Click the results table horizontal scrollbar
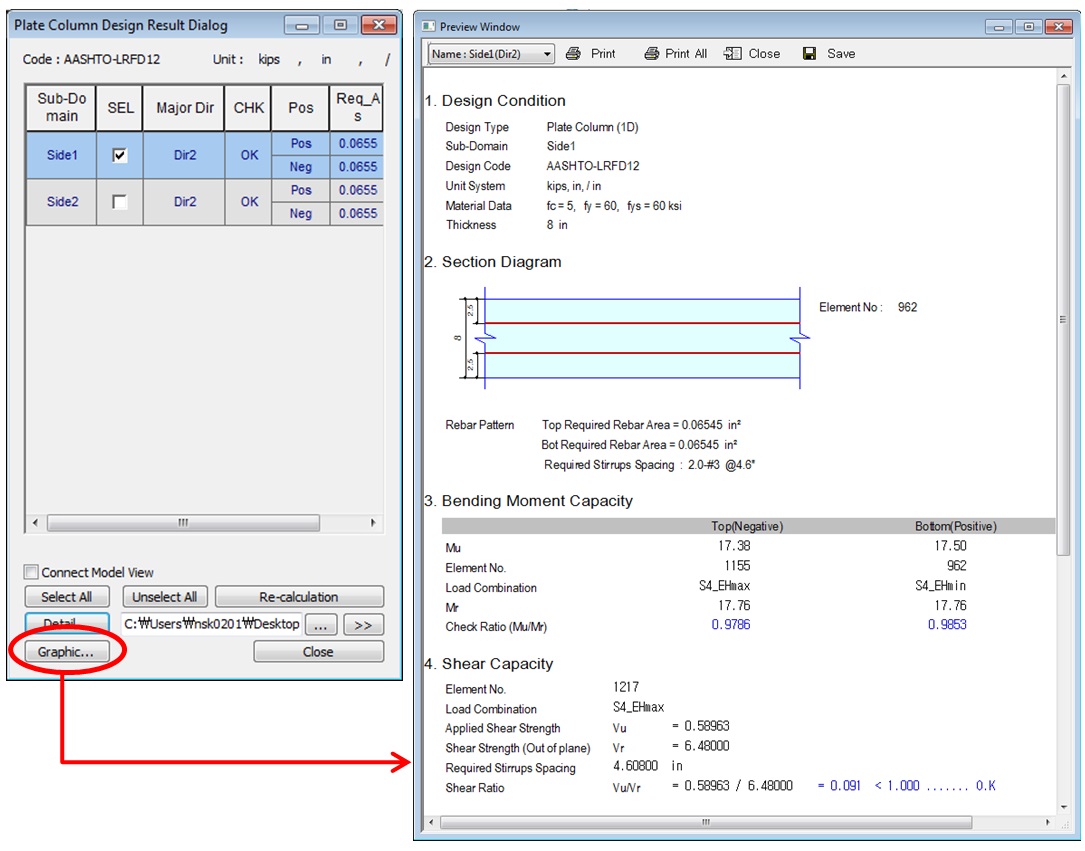This screenshot has height=851, width=1085. [x=183, y=523]
